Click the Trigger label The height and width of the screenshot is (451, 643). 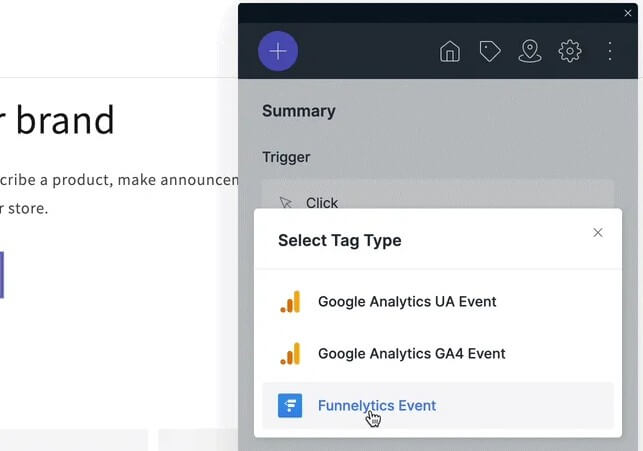pos(286,157)
